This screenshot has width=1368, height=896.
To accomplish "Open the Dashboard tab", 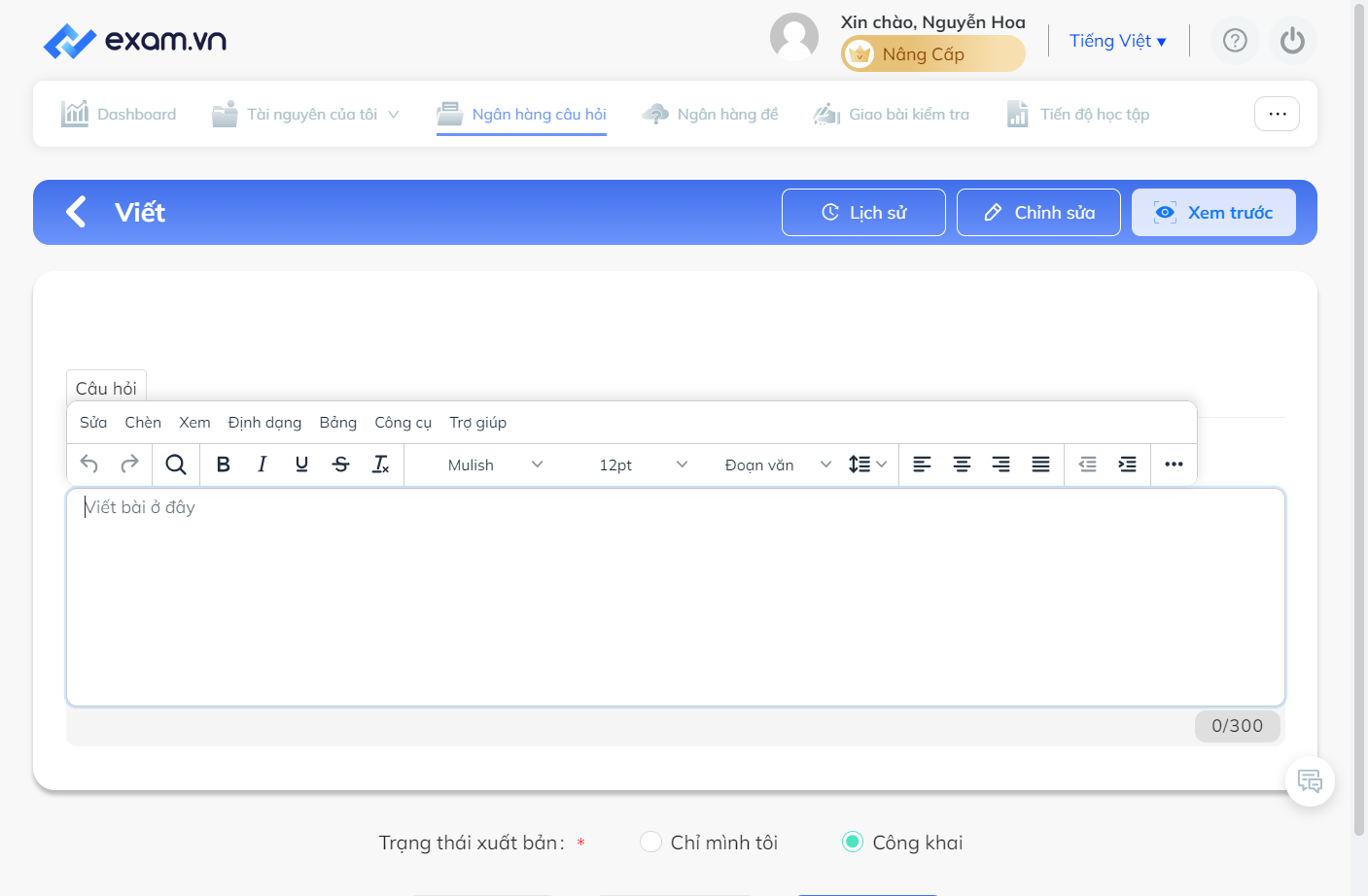I will pyautogui.click(x=119, y=114).
